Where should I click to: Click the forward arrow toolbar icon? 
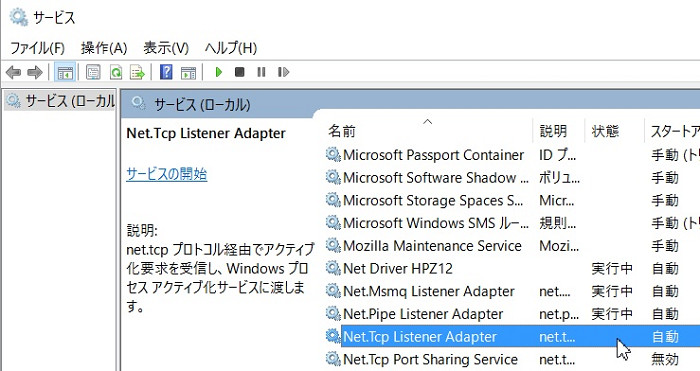click(x=35, y=72)
